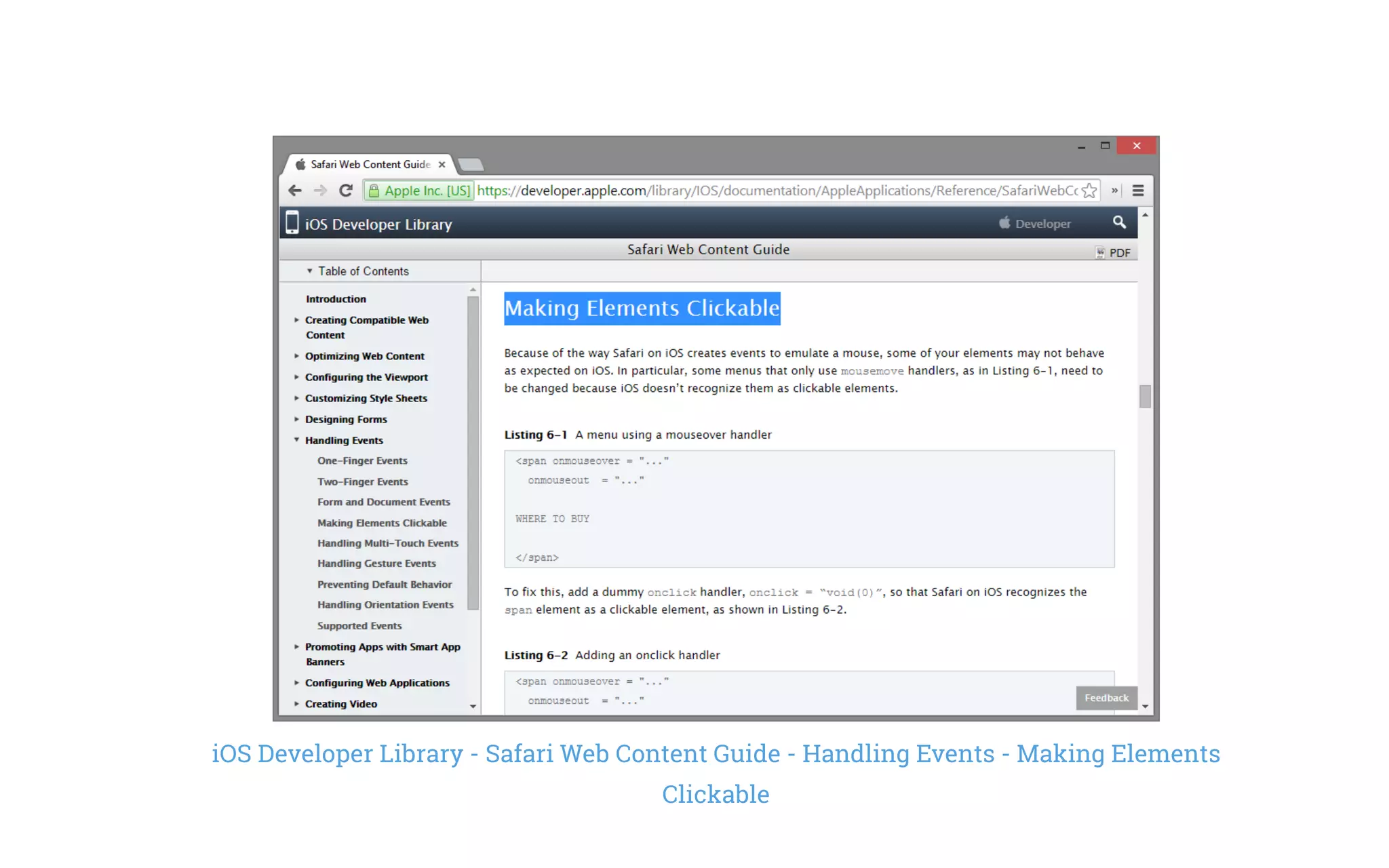Screen dimensions: 1389x868
Task: Maximize the browser window
Action: [1105, 146]
